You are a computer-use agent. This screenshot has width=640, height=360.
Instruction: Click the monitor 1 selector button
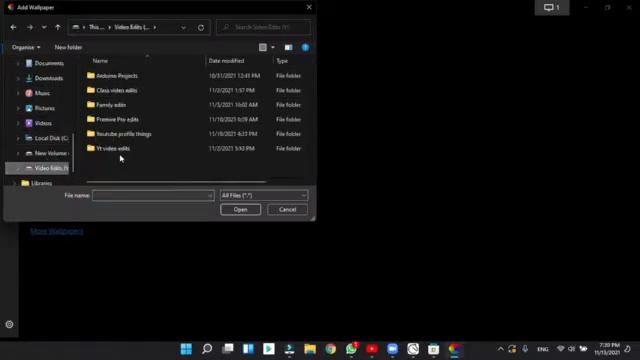(x=552, y=7)
